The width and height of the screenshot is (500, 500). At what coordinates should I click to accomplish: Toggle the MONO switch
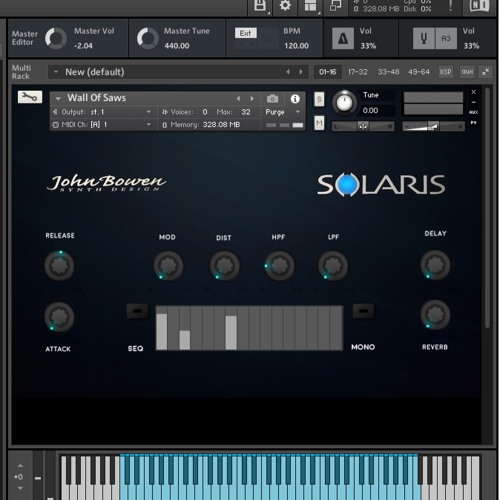tap(363, 311)
